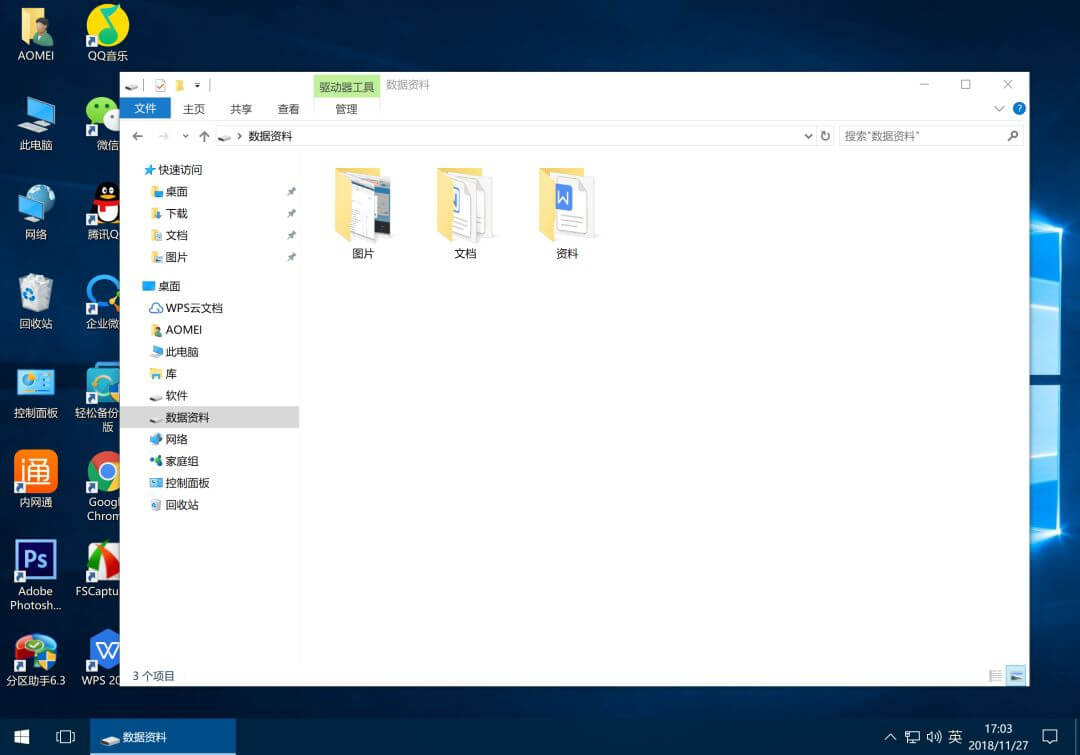Click the blue help question mark icon
1080x755 pixels.
tap(1019, 109)
